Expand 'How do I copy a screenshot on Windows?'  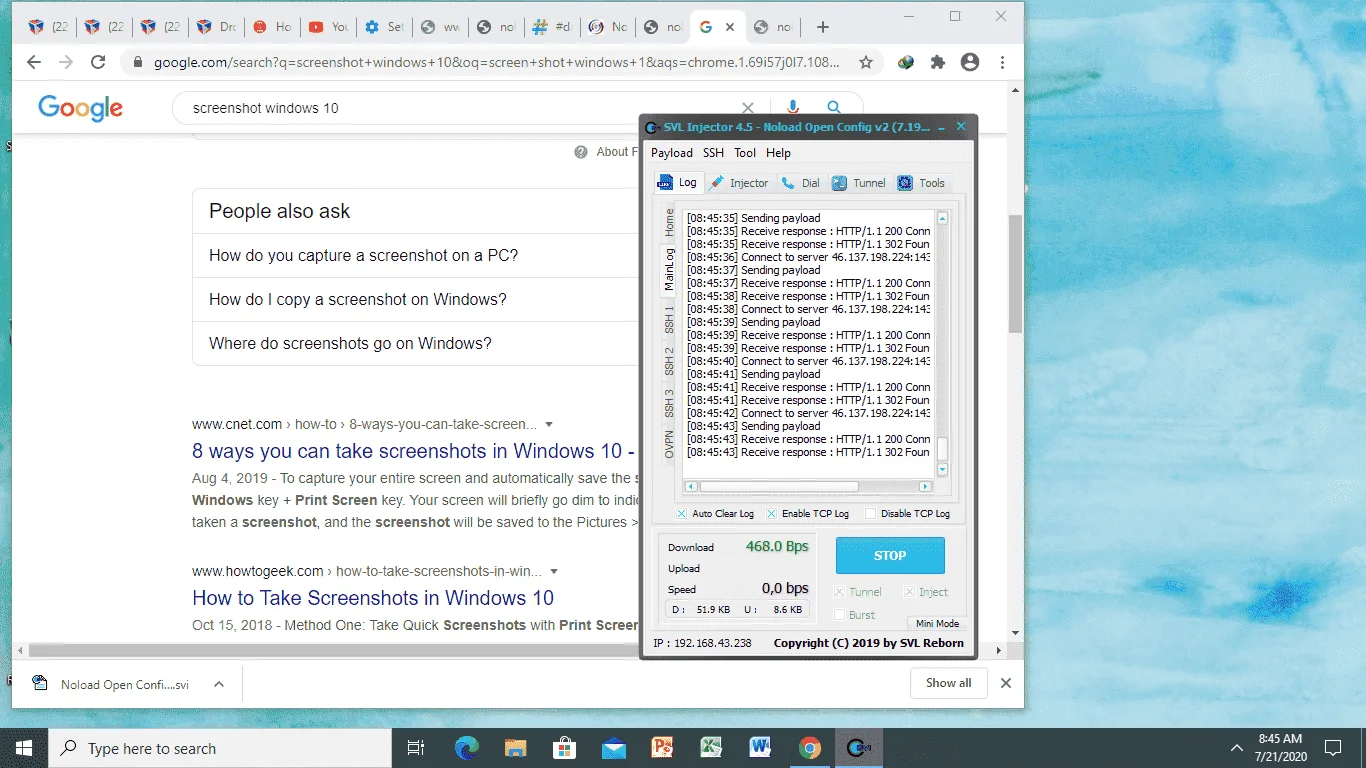coord(416,299)
